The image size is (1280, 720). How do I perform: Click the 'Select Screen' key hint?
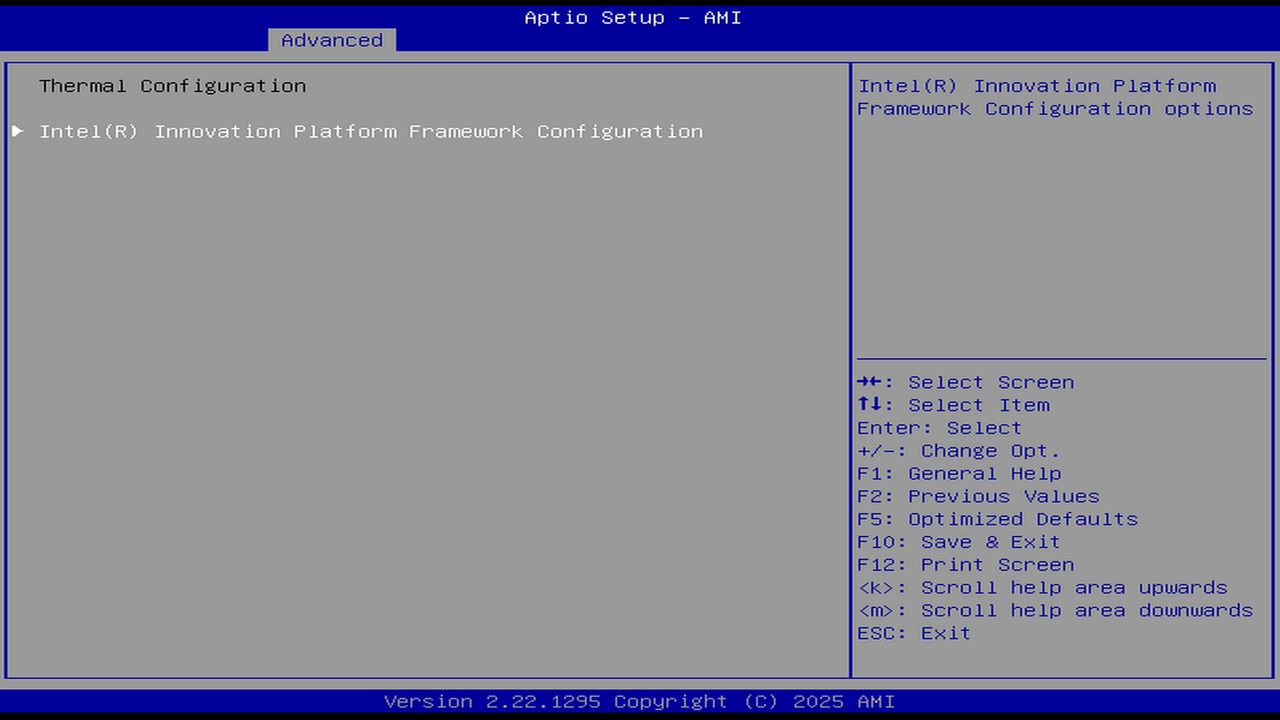(x=966, y=382)
